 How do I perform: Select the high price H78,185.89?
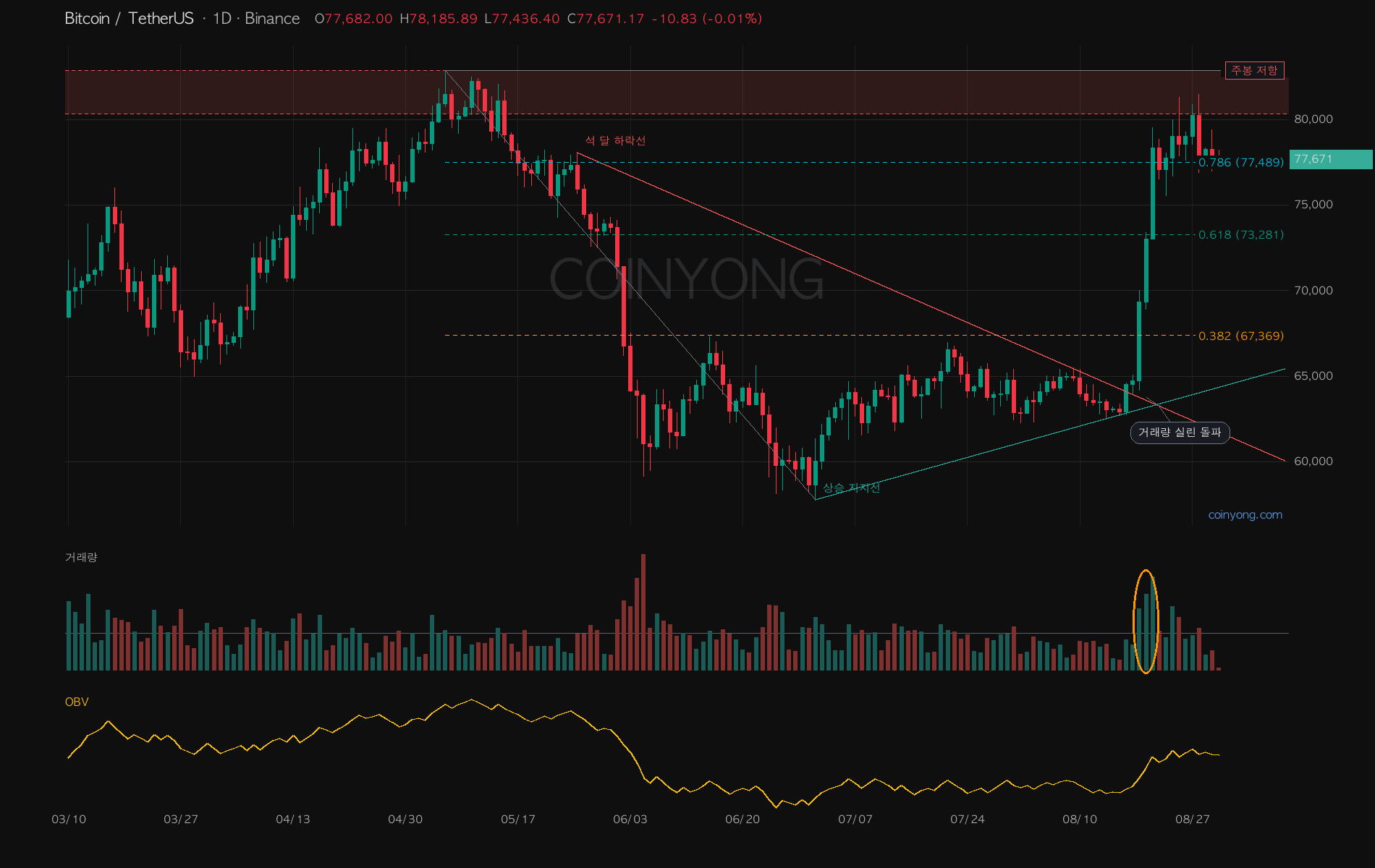tap(439, 19)
